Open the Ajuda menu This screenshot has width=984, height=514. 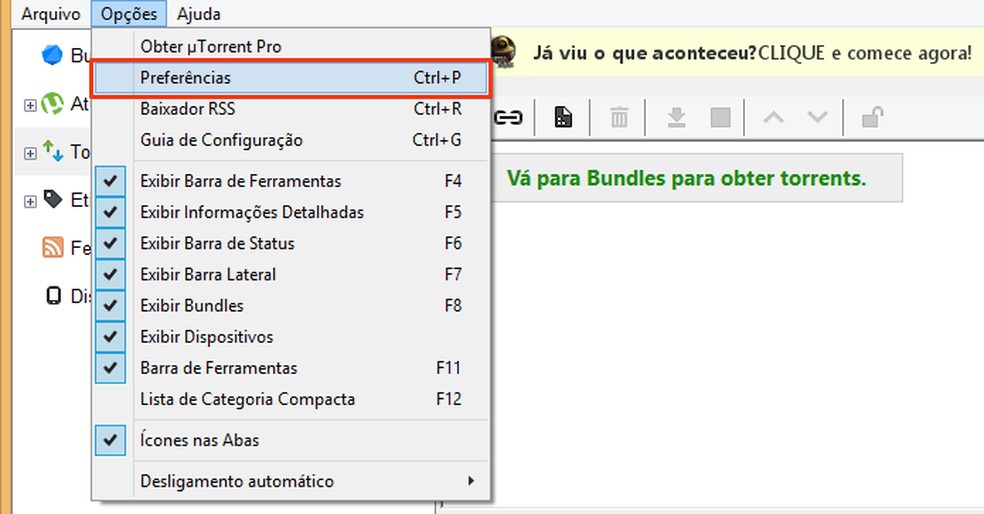pos(198,14)
